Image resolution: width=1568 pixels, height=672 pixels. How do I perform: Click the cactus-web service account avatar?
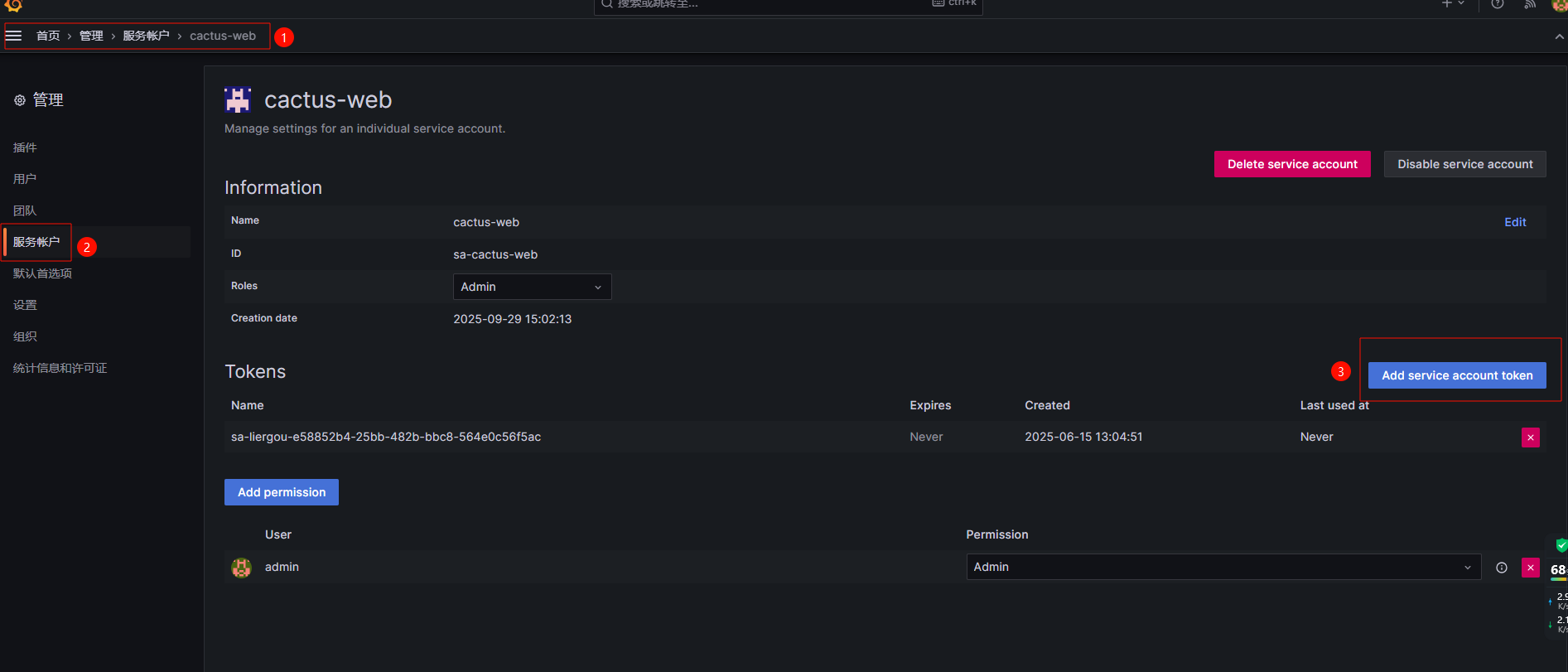[x=238, y=100]
